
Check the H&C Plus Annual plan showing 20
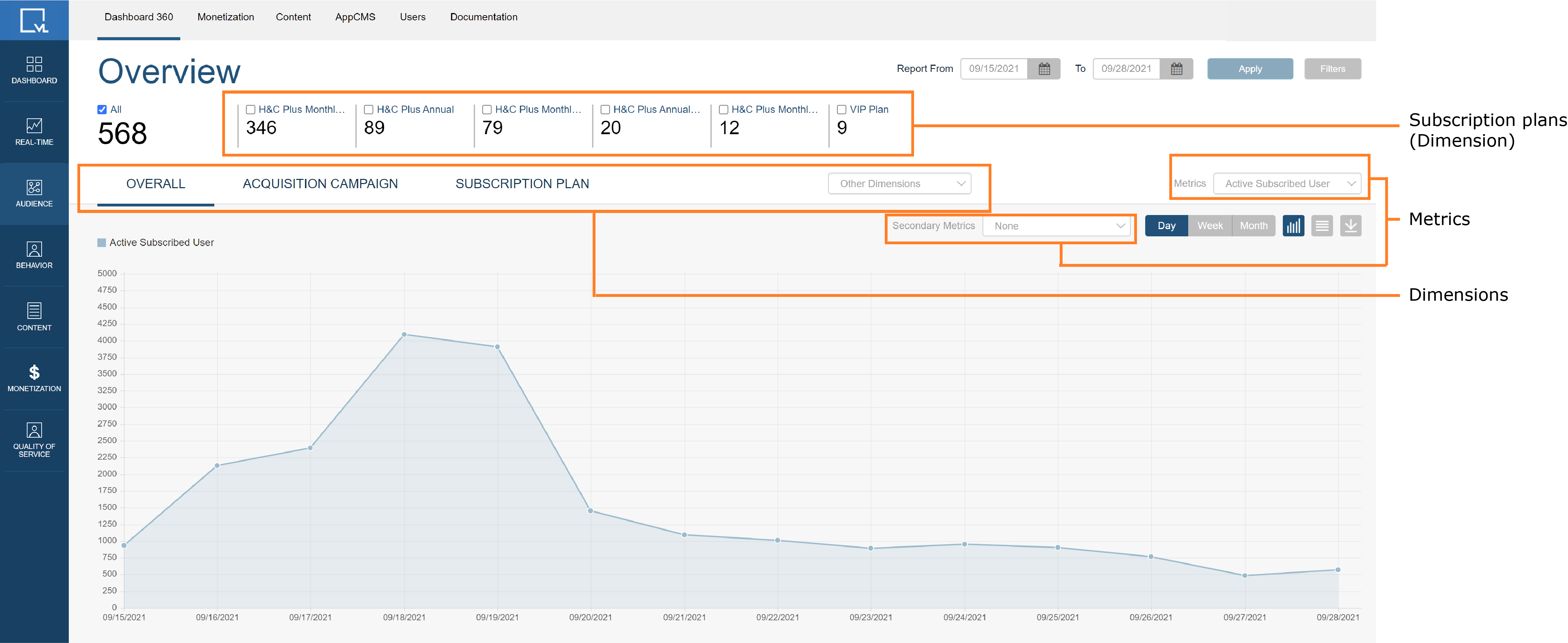point(605,110)
